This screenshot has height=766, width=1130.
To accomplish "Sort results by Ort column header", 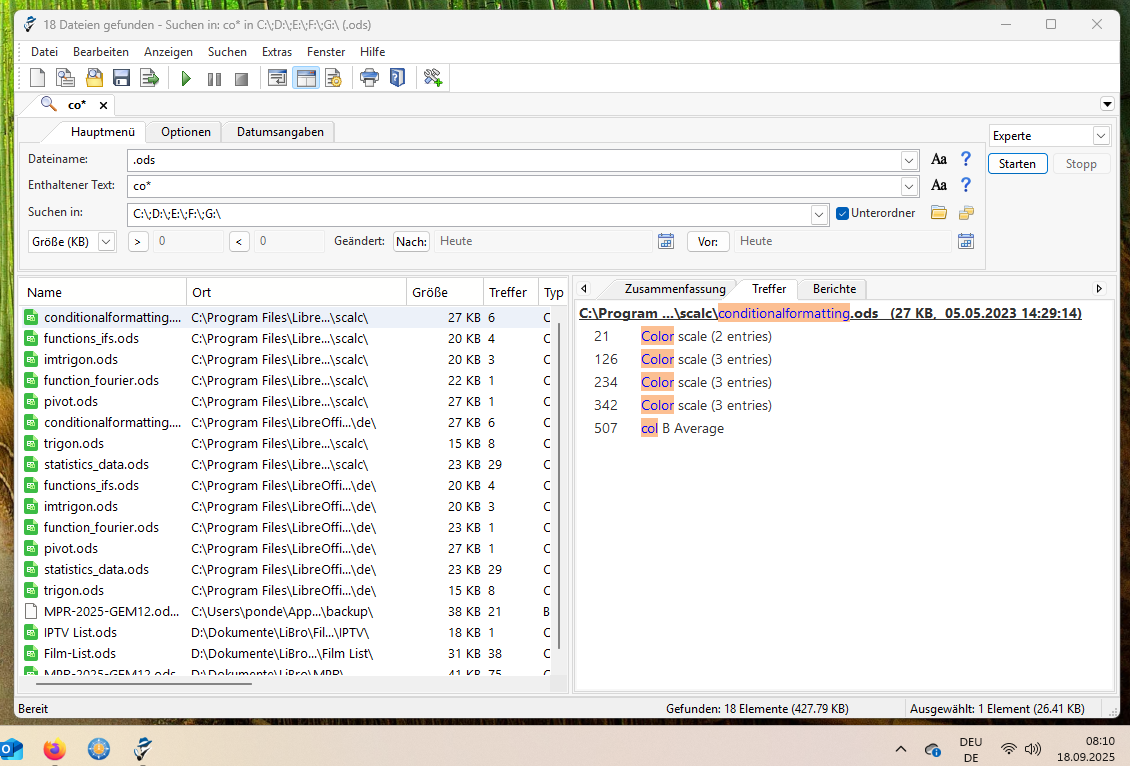I will (x=296, y=293).
